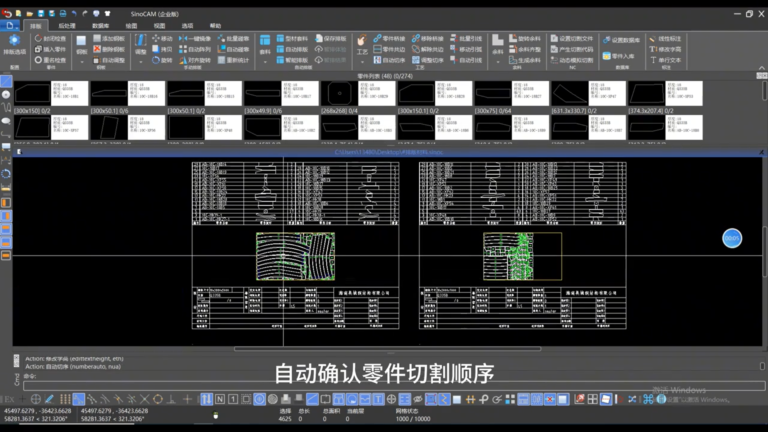Click the 批量引线 batch lead-in tool
Image resolution: width=768 pixels, height=432 pixels.
coord(466,38)
